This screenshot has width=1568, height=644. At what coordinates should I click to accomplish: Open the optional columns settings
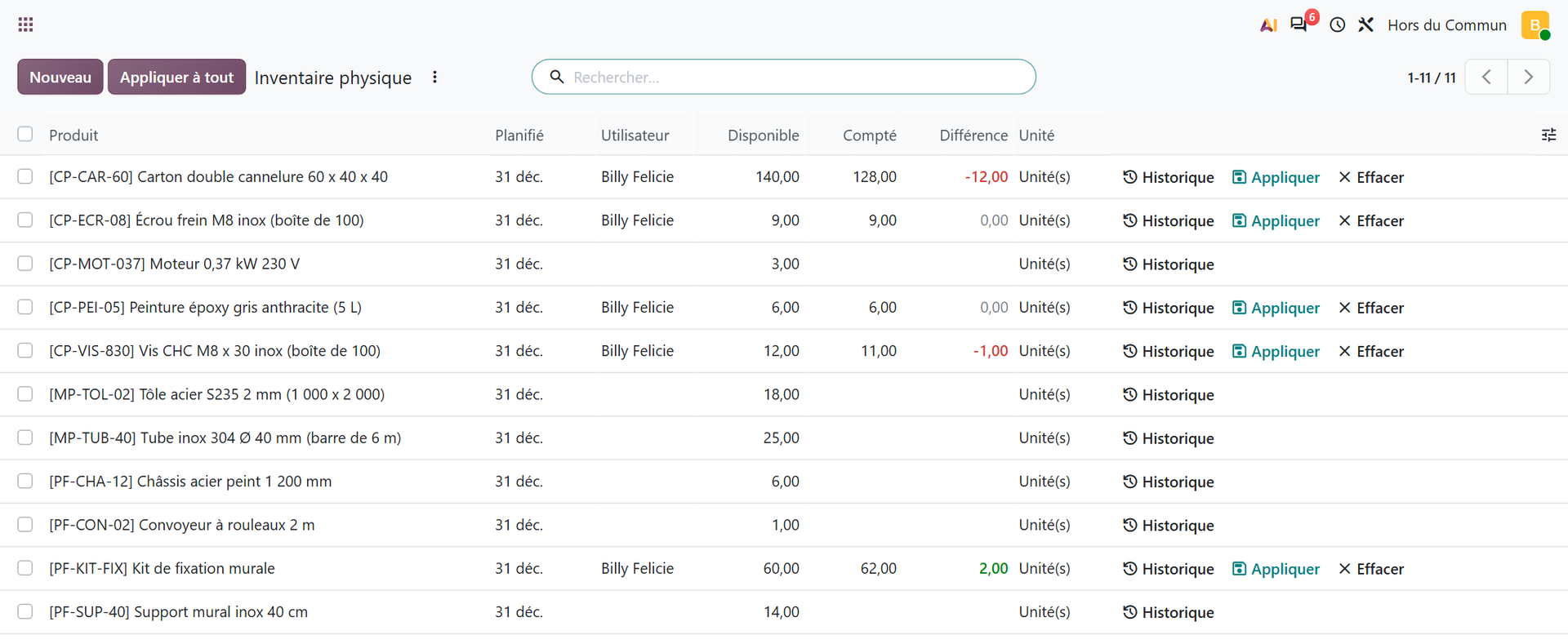coord(1548,135)
